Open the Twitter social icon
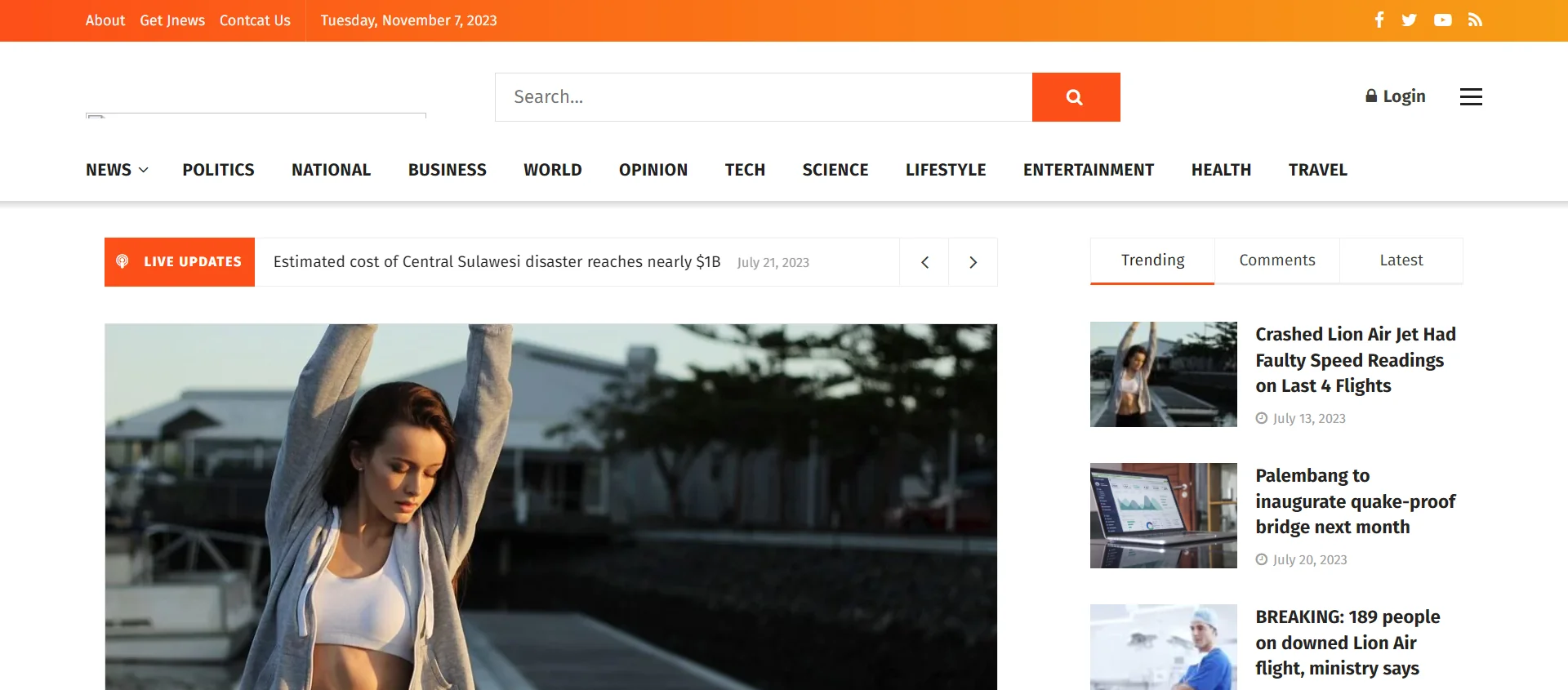The height and width of the screenshot is (690, 1568). (1410, 20)
